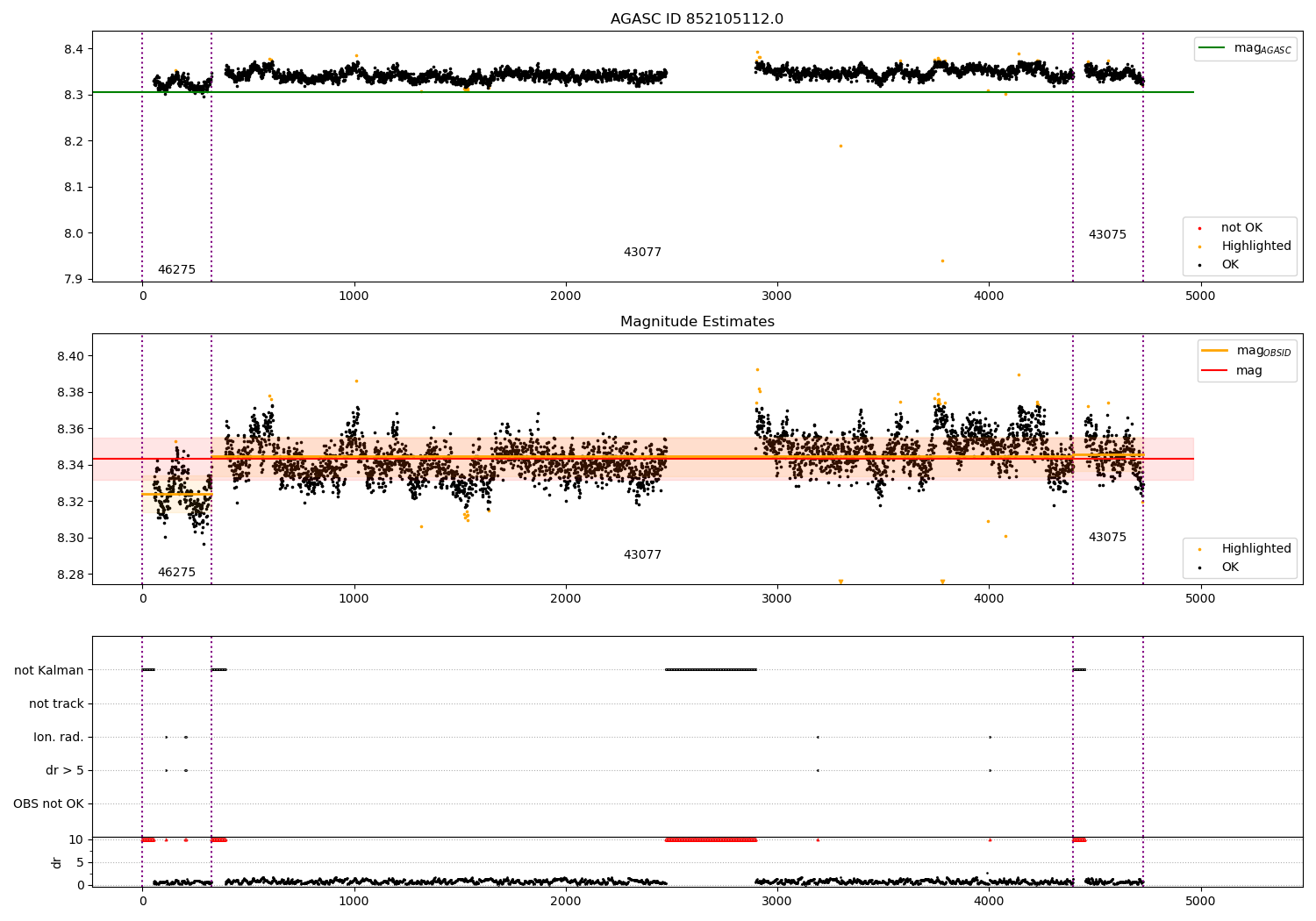Click the "Ion. rad." row label

coord(59,738)
